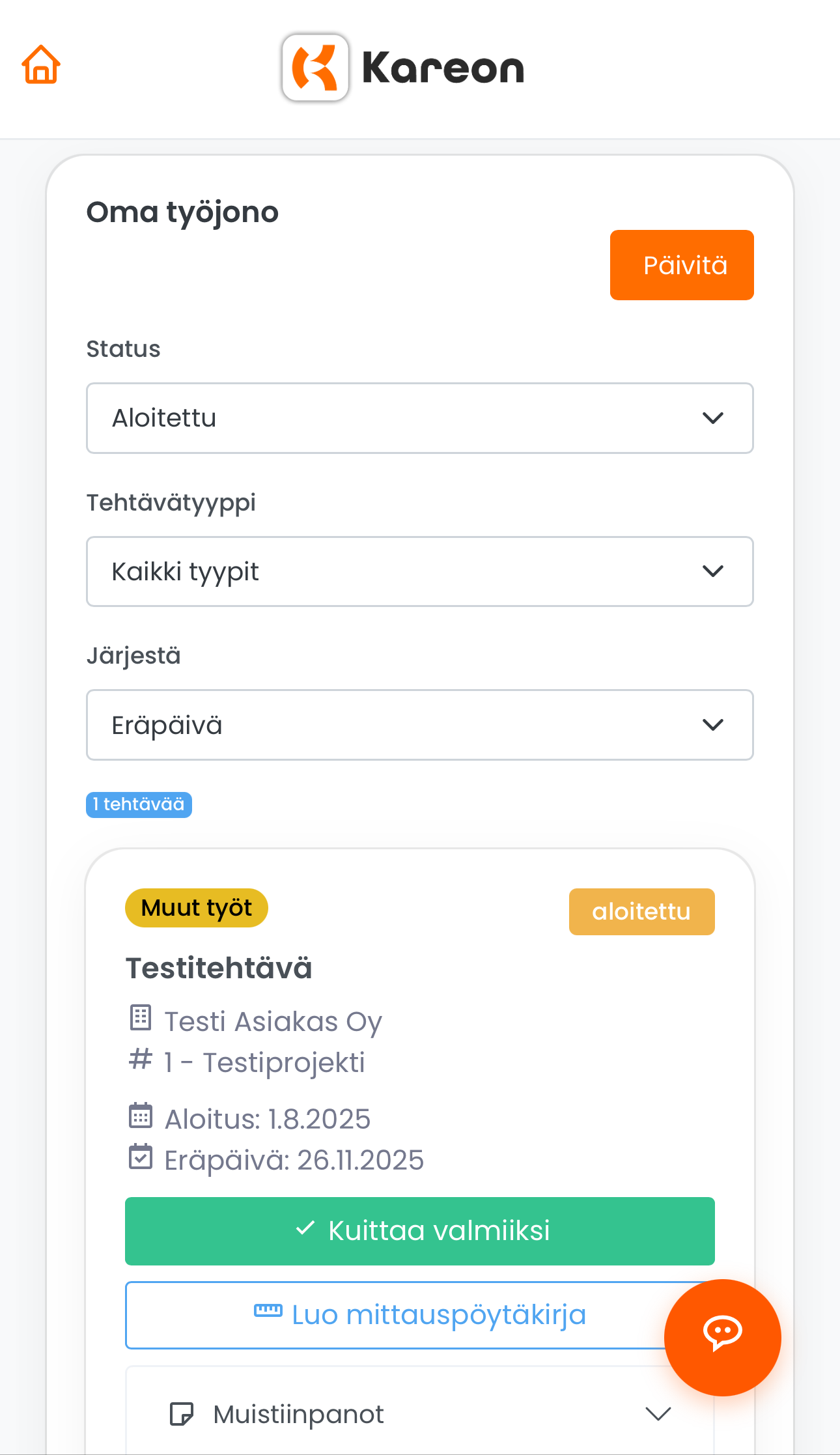This screenshot has height=1455, width=840.
Task: Open the Tehtävätyyppi dropdown showing Kaikki tyypit
Action: [419, 572]
